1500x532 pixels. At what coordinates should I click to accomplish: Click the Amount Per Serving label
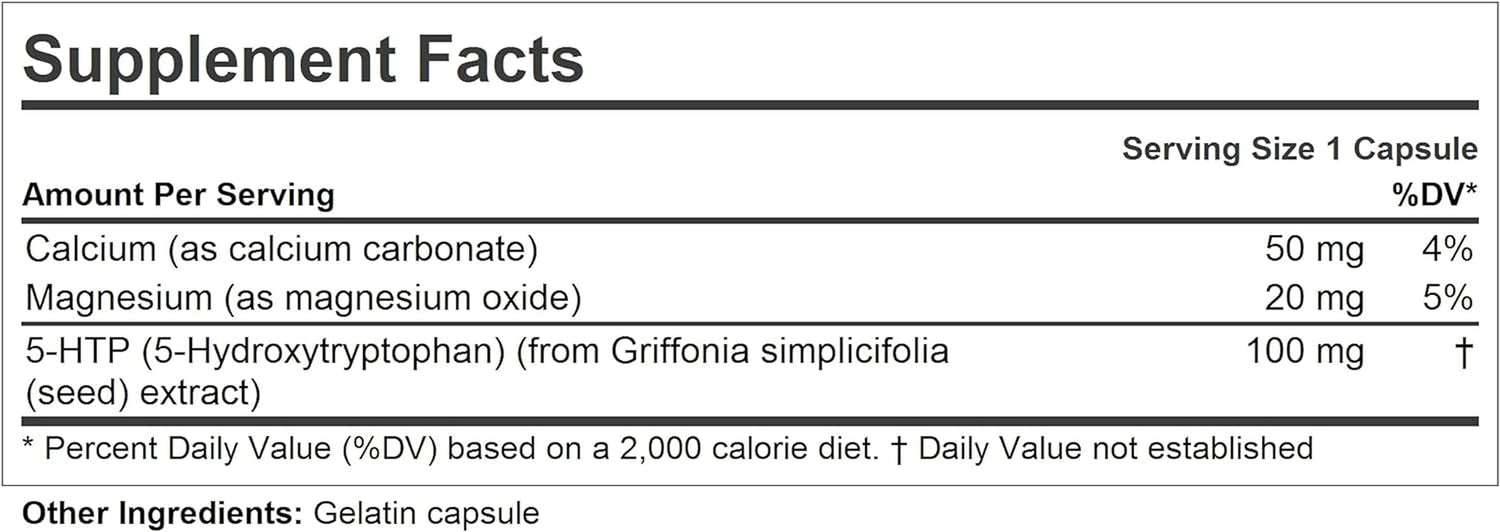click(178, 194)
